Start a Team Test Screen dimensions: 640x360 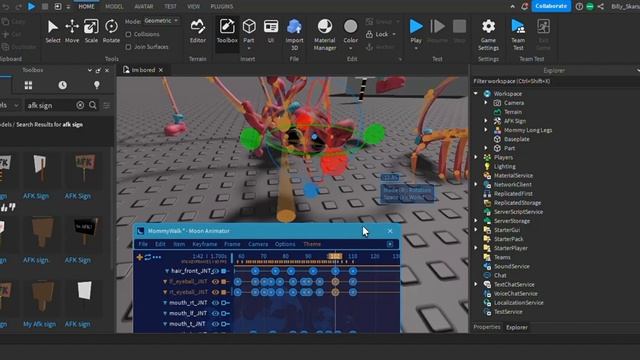pos(518,35)
